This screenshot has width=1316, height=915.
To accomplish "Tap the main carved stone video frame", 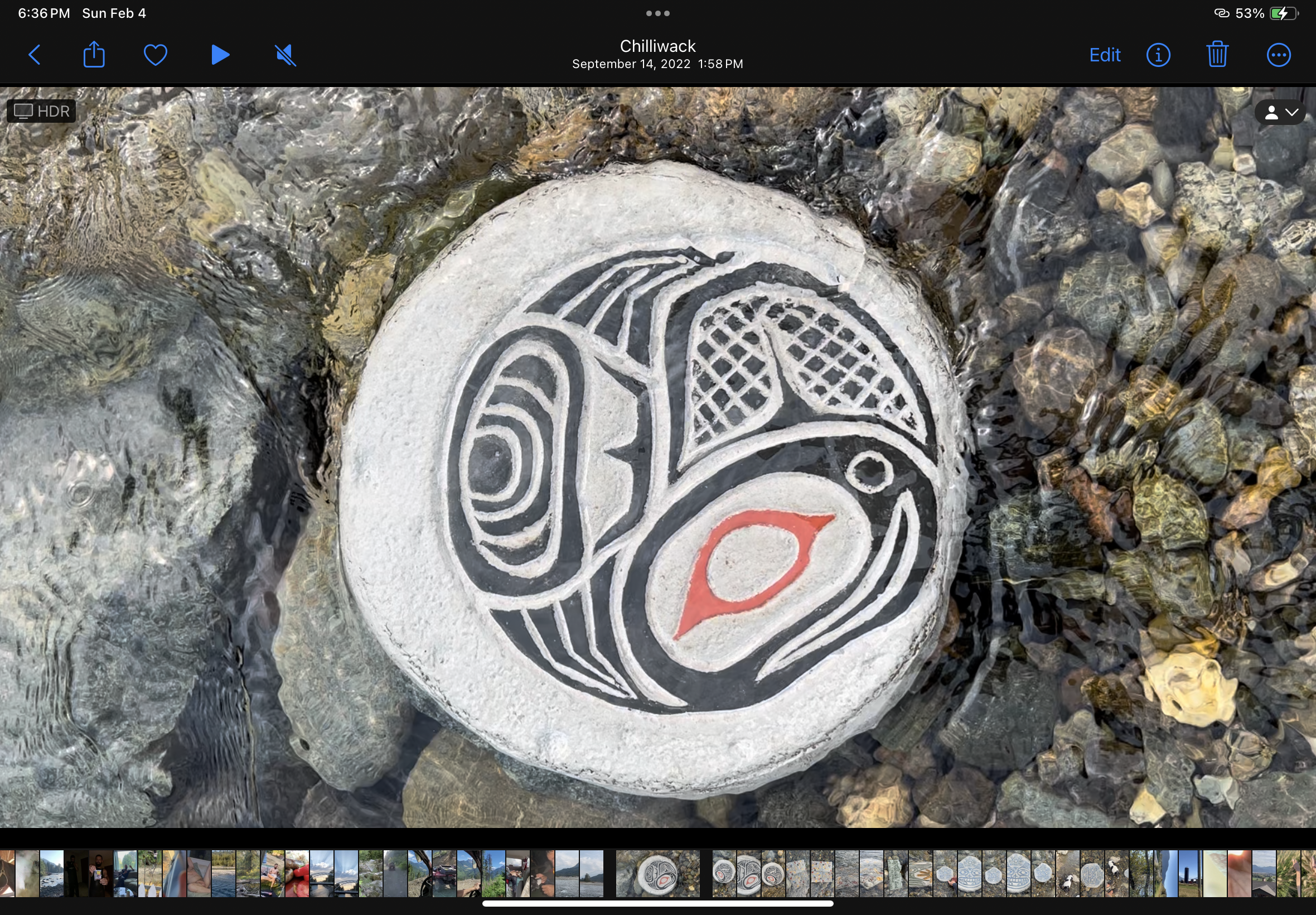I will (x=657, y=457).
